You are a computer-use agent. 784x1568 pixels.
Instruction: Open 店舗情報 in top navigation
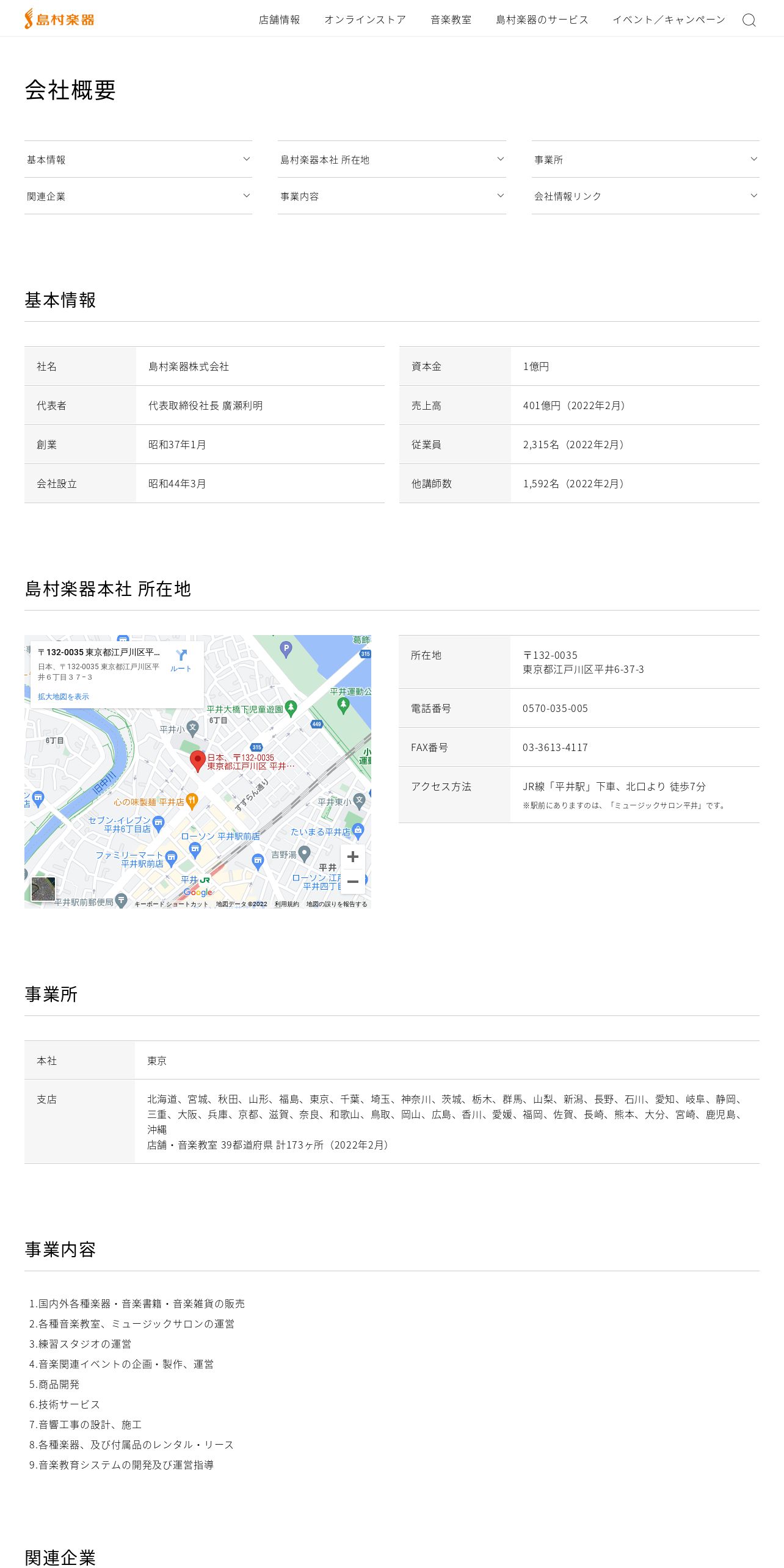pos(279,20)
